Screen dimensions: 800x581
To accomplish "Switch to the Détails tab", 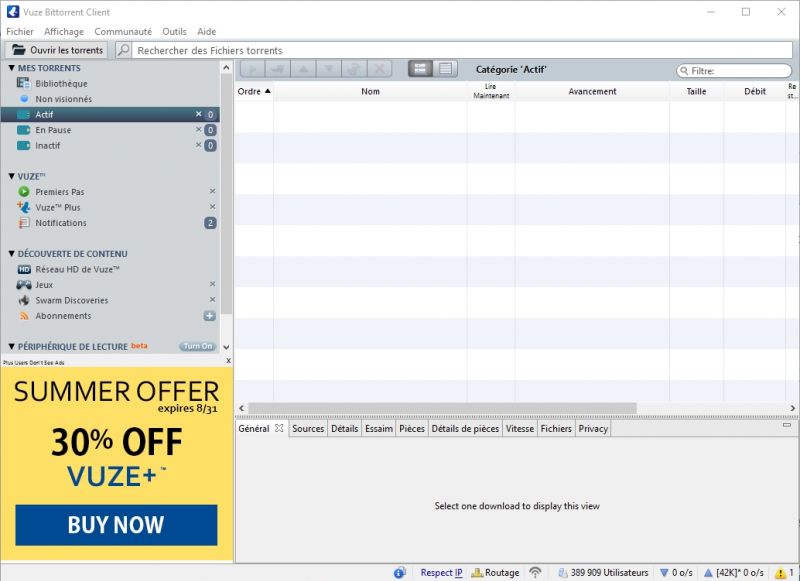I will coord(344,428).
